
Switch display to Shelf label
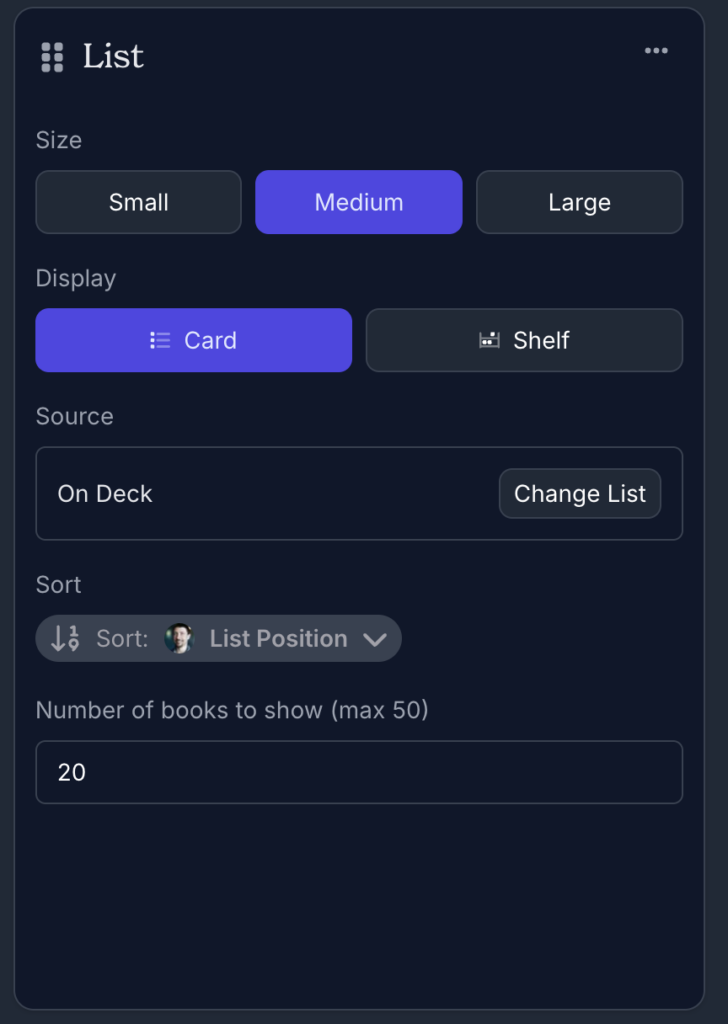541,340
